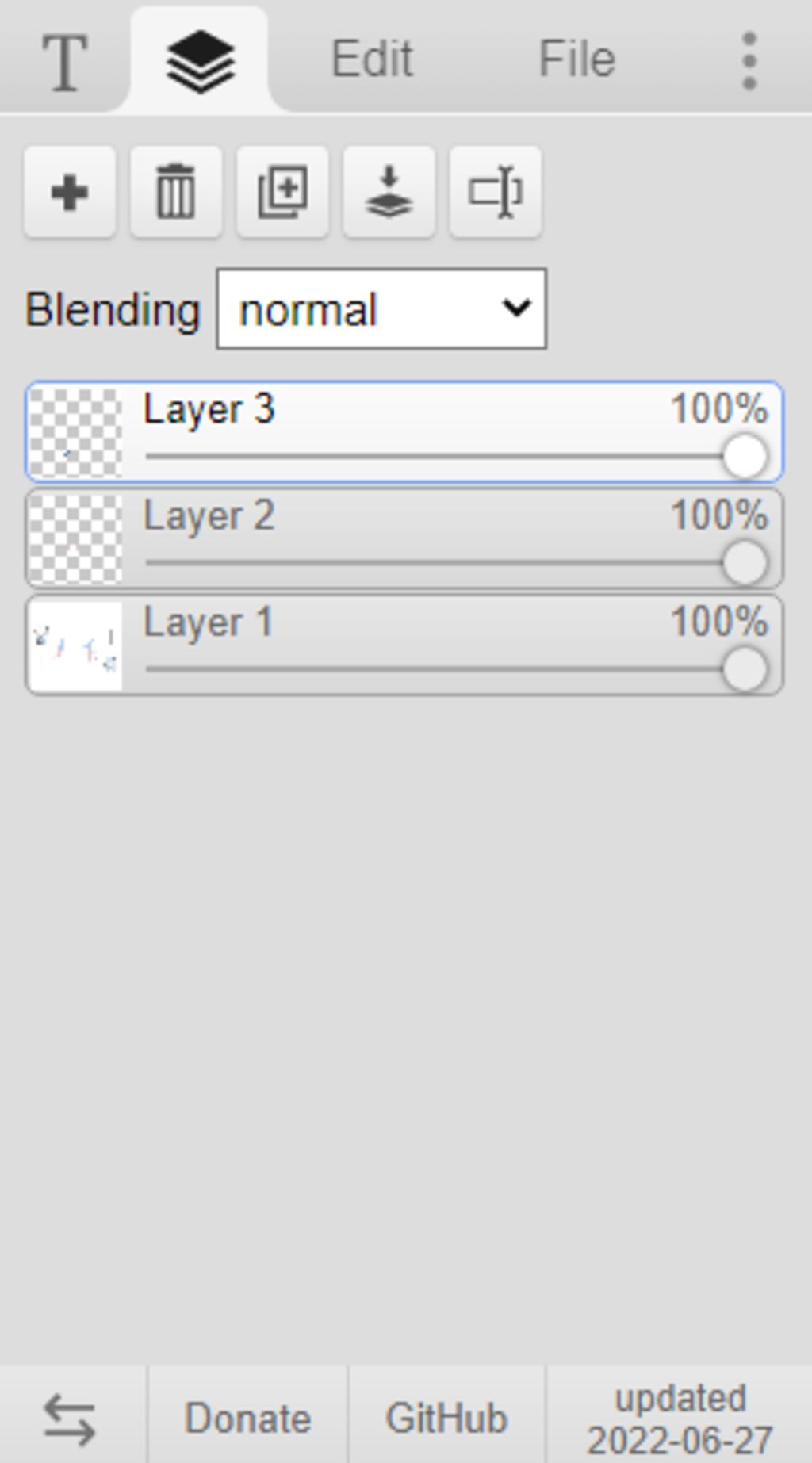
Task: Select Layer 2 in the layer list
Action: [404, 539]
